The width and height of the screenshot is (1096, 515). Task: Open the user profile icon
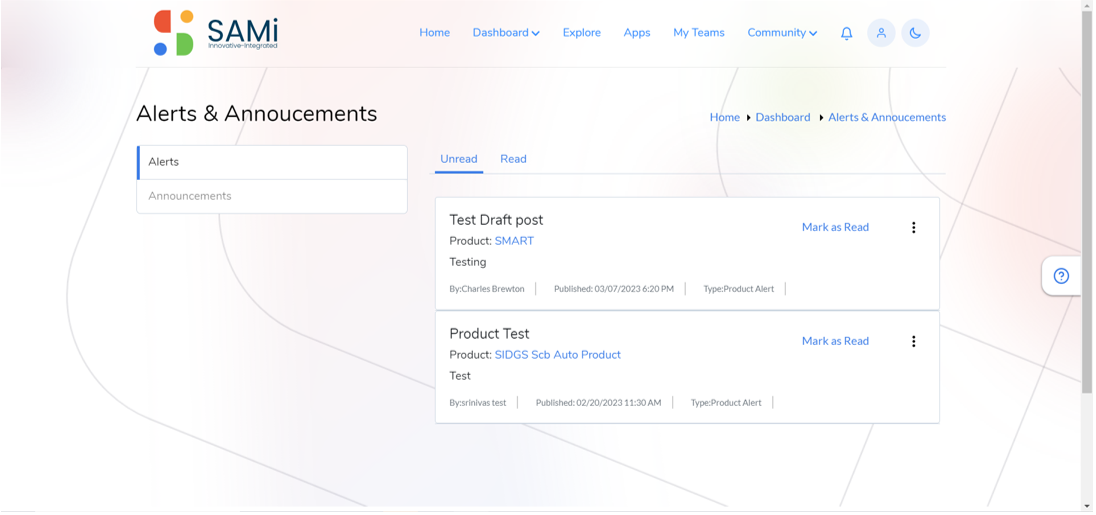click(881, 33)
